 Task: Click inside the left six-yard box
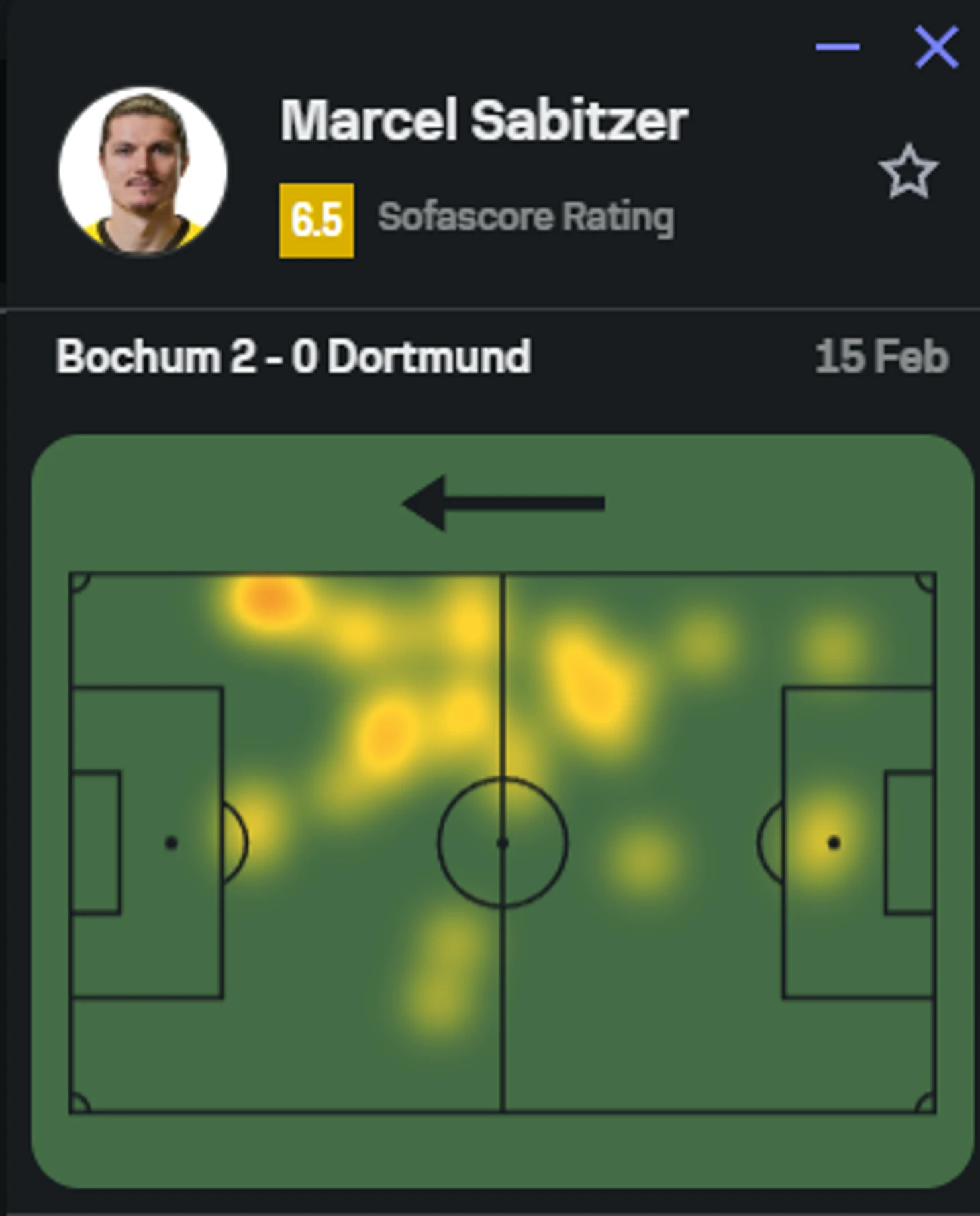(x=95, y=843)
